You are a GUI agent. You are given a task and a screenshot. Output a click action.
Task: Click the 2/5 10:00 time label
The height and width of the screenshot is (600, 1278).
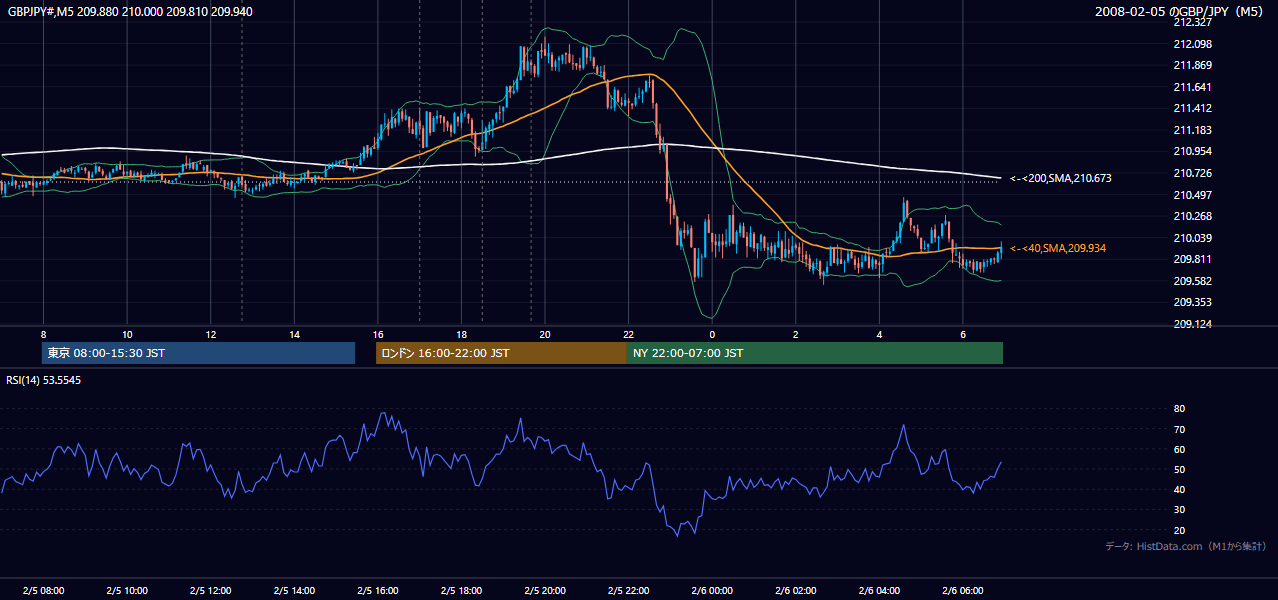(x=127, y=591)
